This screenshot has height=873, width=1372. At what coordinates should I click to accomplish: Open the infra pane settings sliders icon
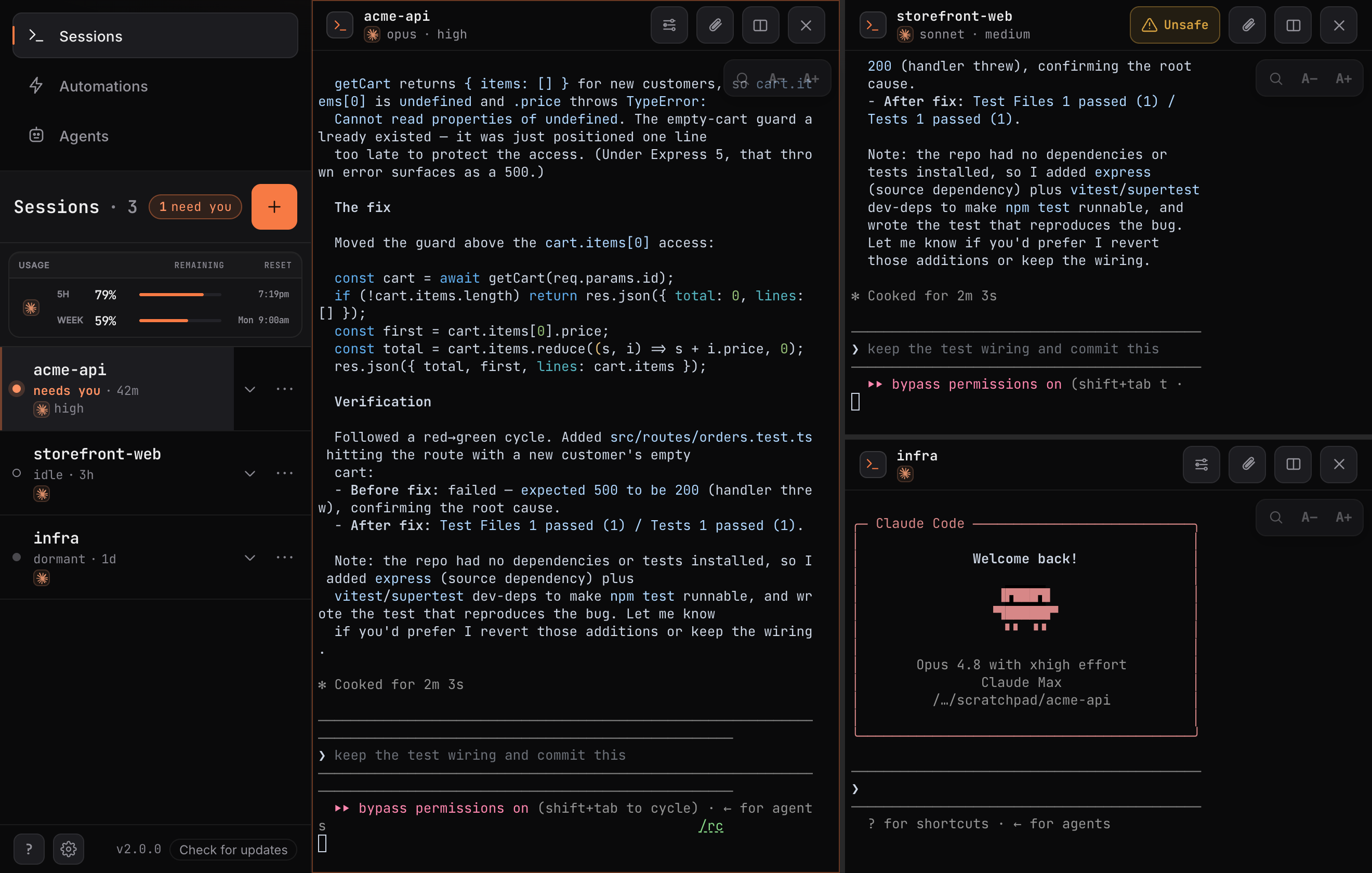coord(1202,465)
